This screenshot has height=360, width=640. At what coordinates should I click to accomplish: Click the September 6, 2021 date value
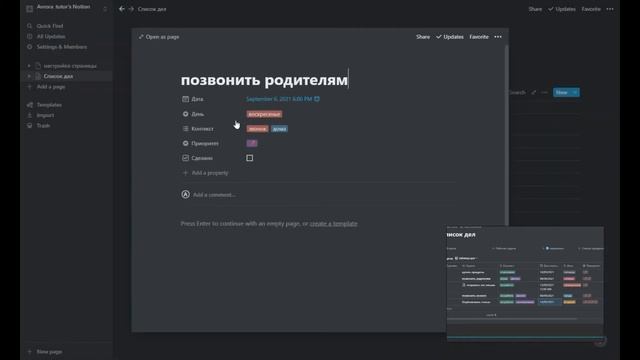pyautogui.click(x=279, y=99)
